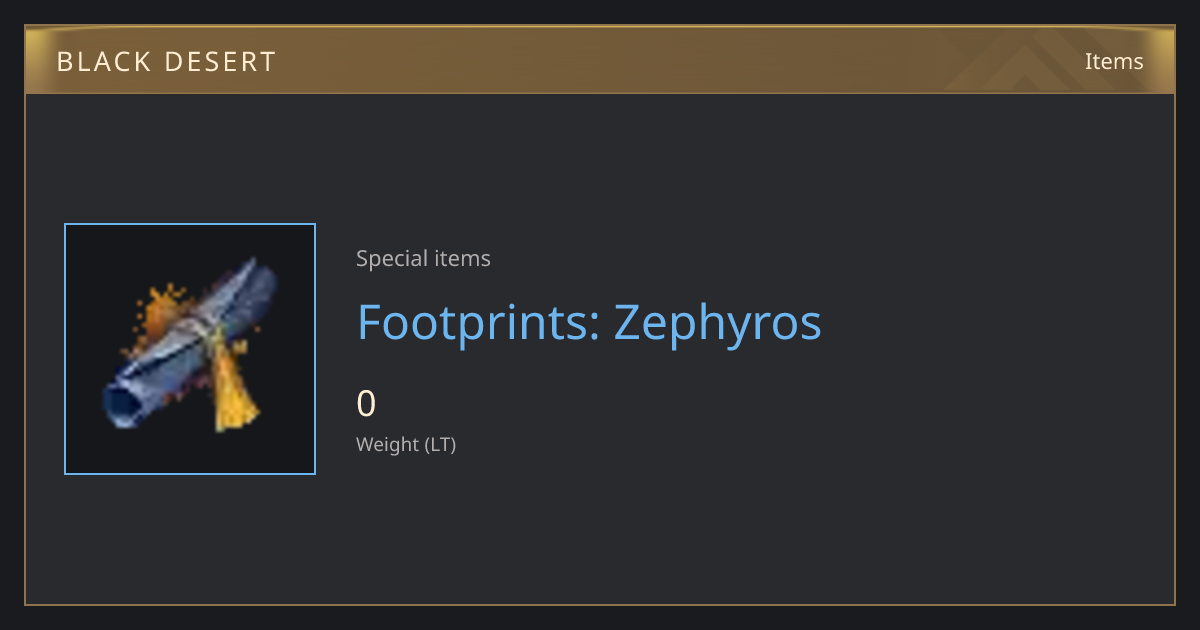Click the rolled scroll item icon
1200x630 pixels.
190,348
